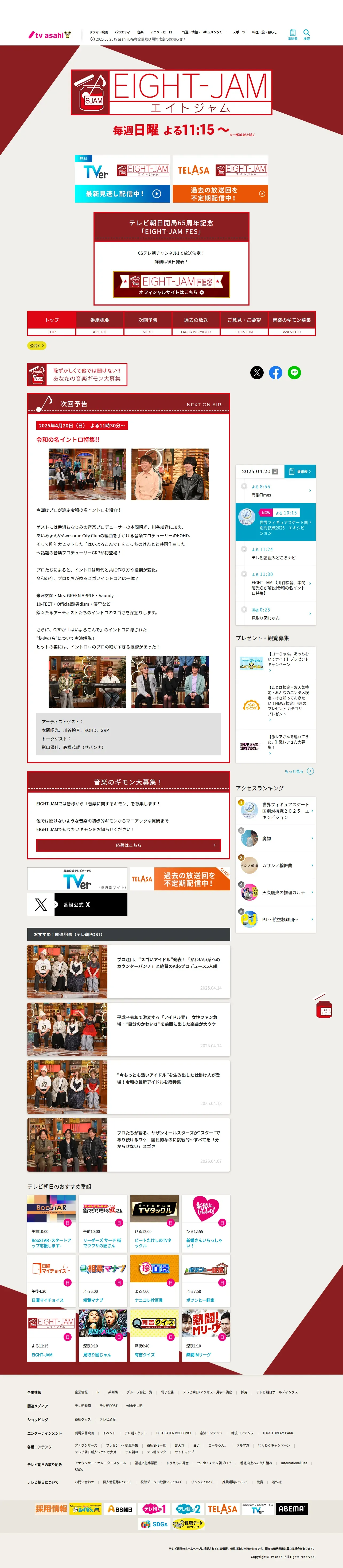Open the 有吉クイズ program card
The width and height of the screenshot is (343, 1568).
[154, 1335]
